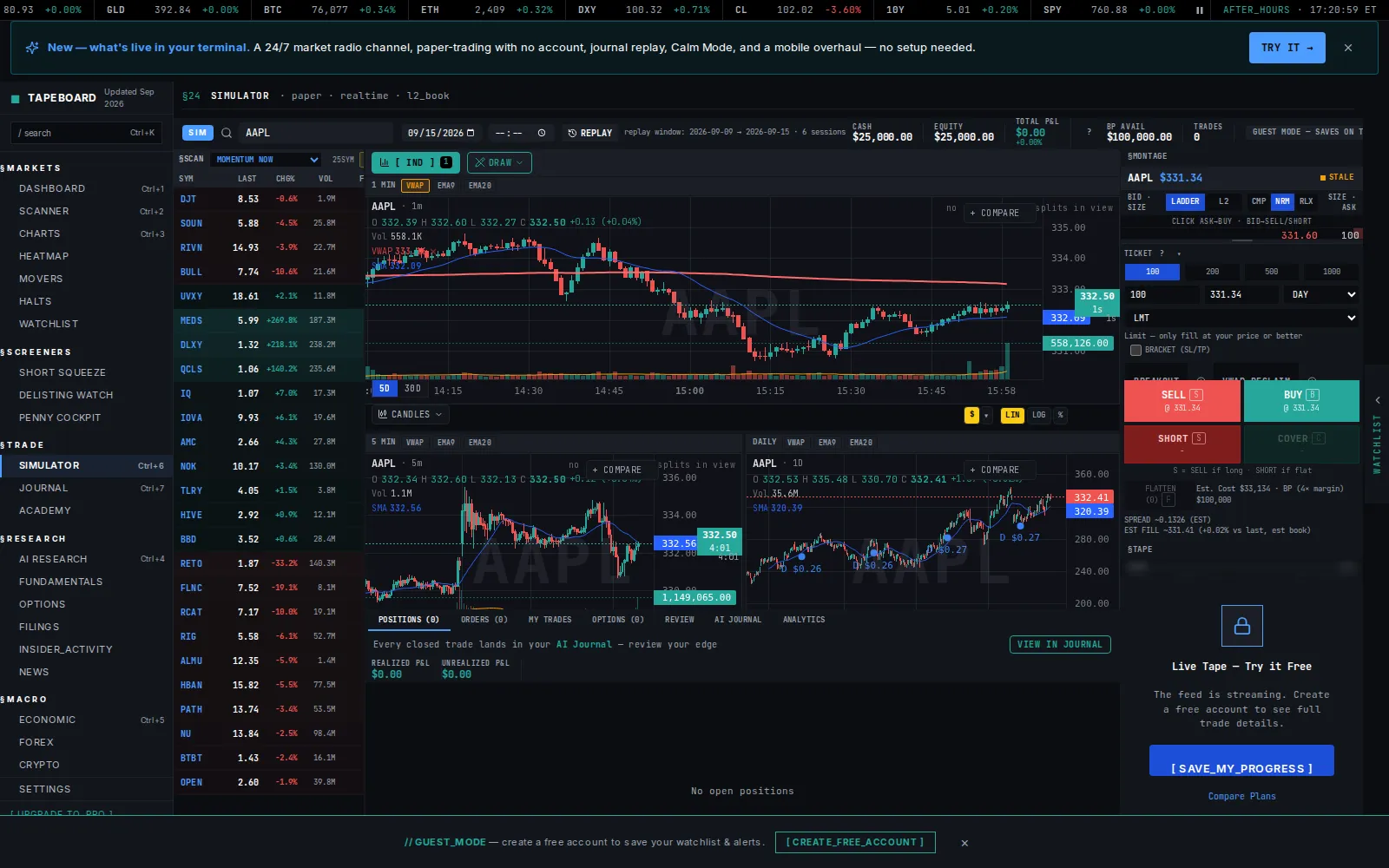Viewport: 1389px width, 868px height.
Task: Switch to the OPTIONS (0) tab
Action: pos(618,620)
